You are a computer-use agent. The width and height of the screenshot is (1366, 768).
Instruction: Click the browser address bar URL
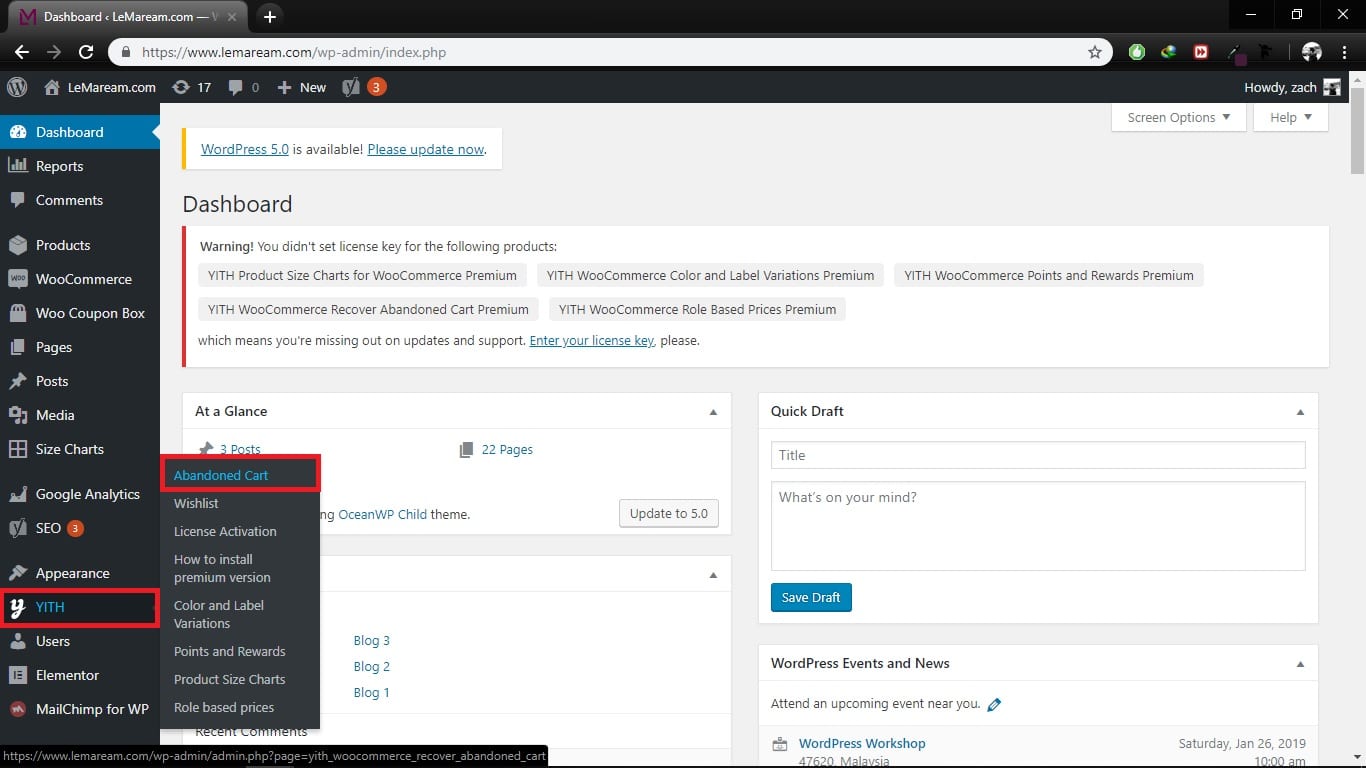tap(294, 52)
